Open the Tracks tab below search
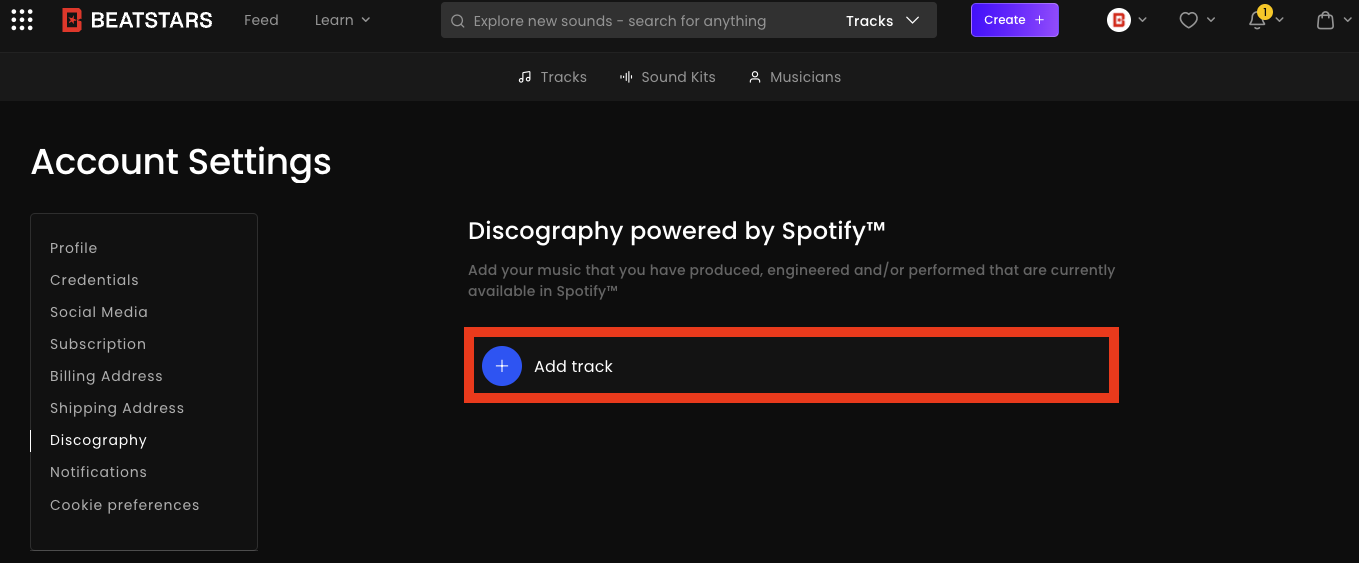 552,77
